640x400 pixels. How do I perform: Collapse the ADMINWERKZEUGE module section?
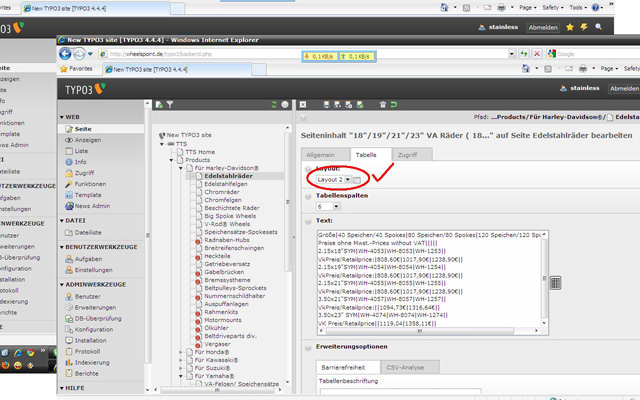[x=62, y=285]
